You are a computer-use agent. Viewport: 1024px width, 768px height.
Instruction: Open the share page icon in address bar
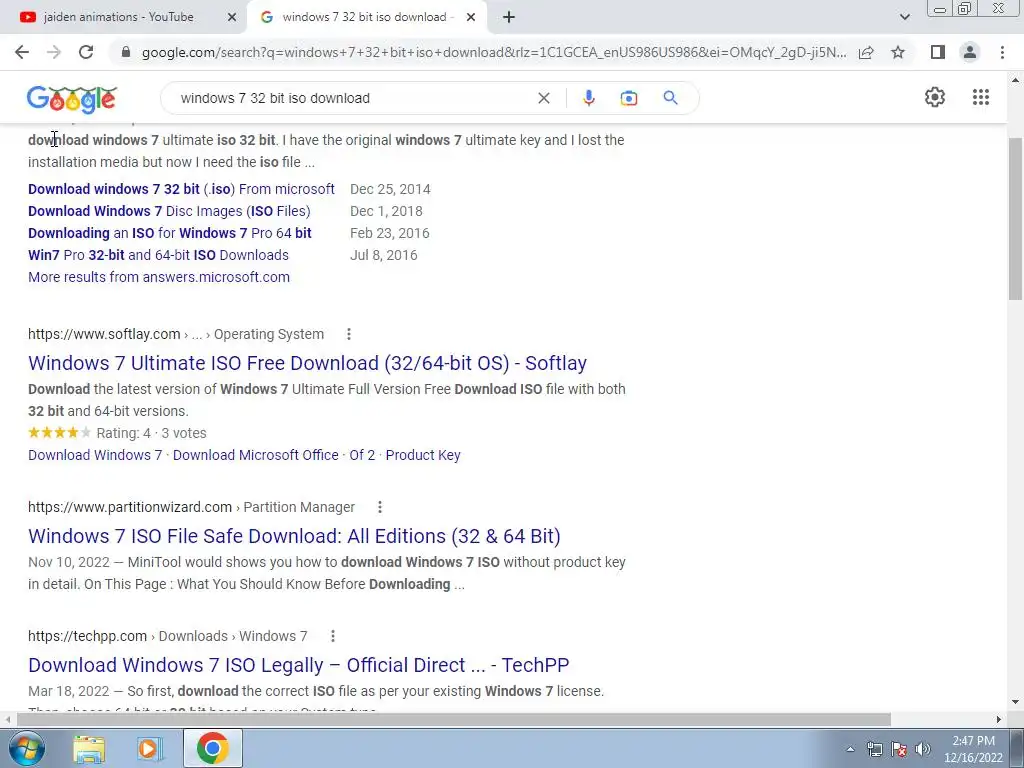pos(866,52)
